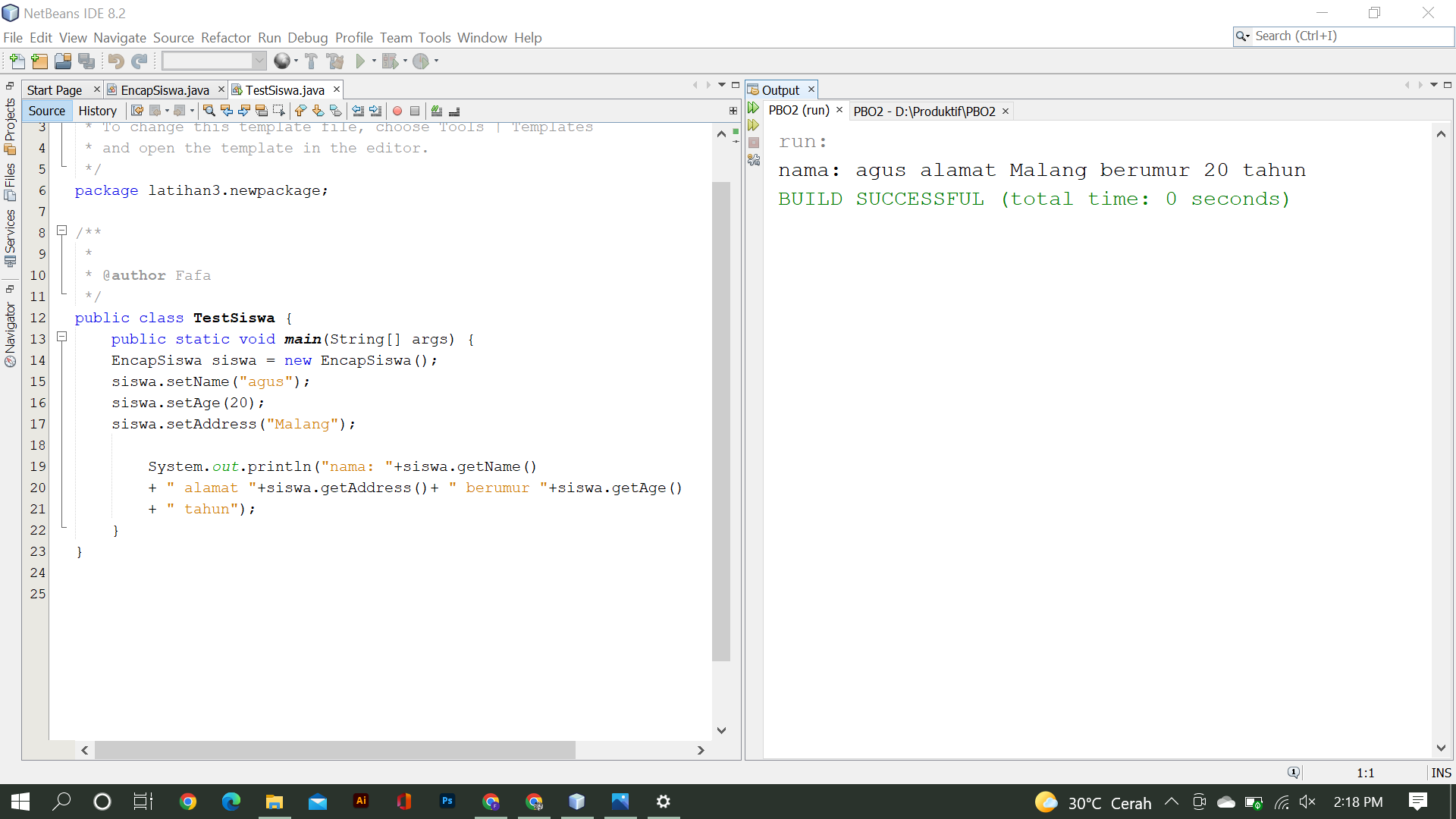Click the Clean and Build broom icon
The image size is (1456, 819).
(x=335, y=61)
